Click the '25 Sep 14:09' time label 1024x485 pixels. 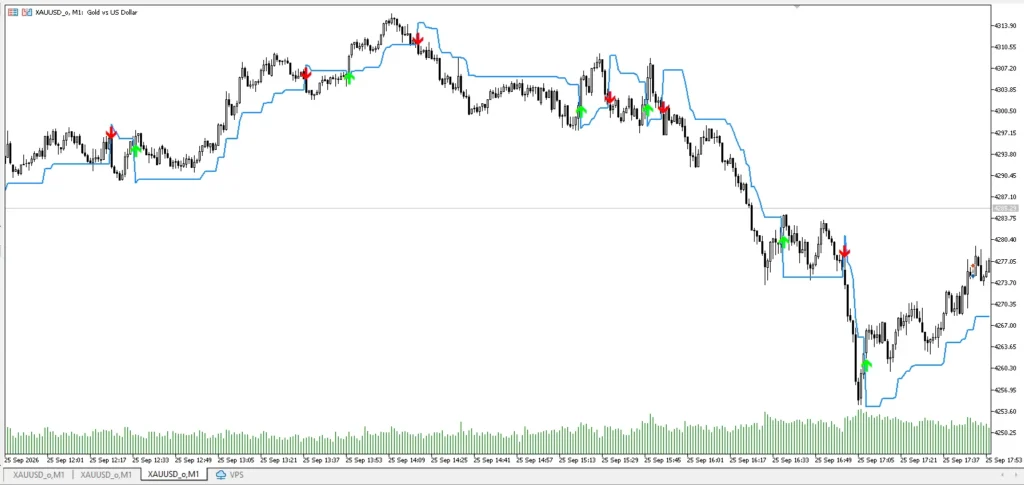pyautogui.click(x=406, y=460)
